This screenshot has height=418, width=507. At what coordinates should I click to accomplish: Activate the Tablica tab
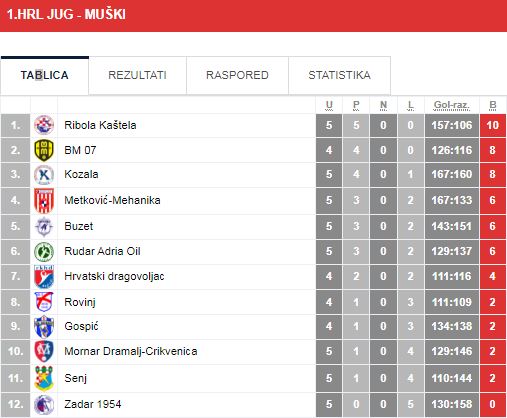click(45, 75)
